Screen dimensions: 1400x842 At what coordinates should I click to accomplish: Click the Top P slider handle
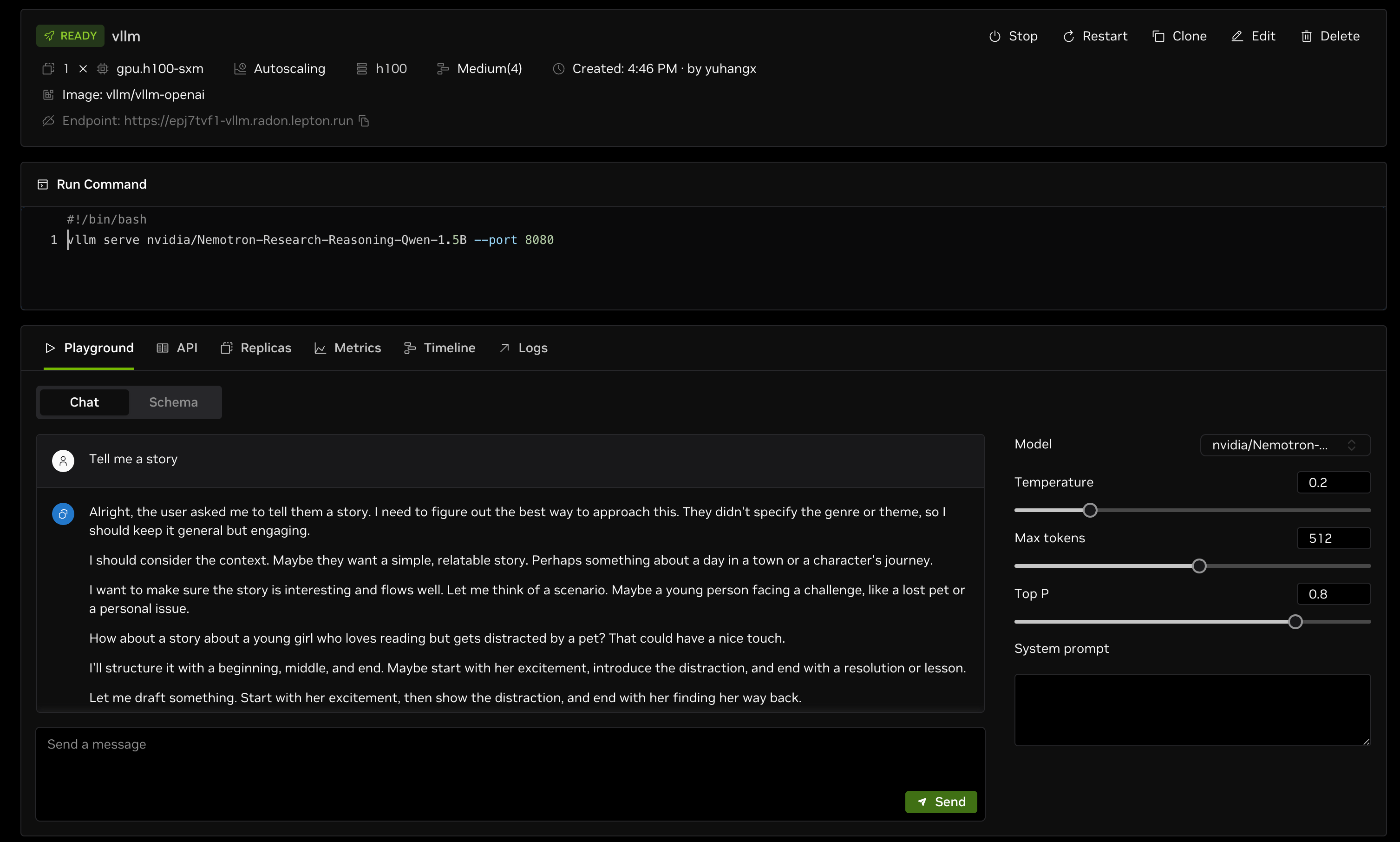pos(1295,621)
